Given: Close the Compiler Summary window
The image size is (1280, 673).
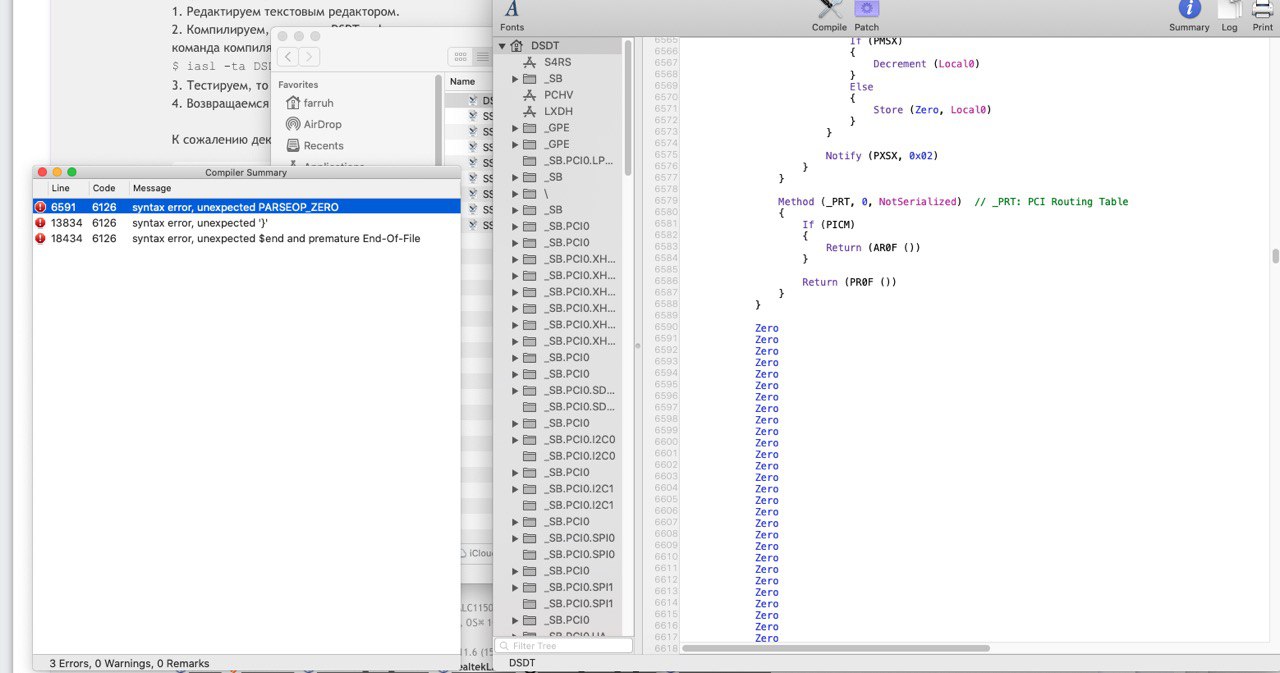Looking at the screenshot, I should [x=42, y=172].
